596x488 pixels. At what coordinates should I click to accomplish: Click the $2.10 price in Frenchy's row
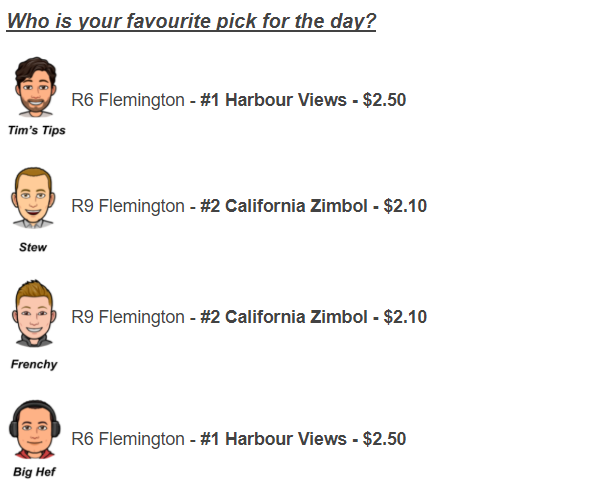(x=405, y=317)
